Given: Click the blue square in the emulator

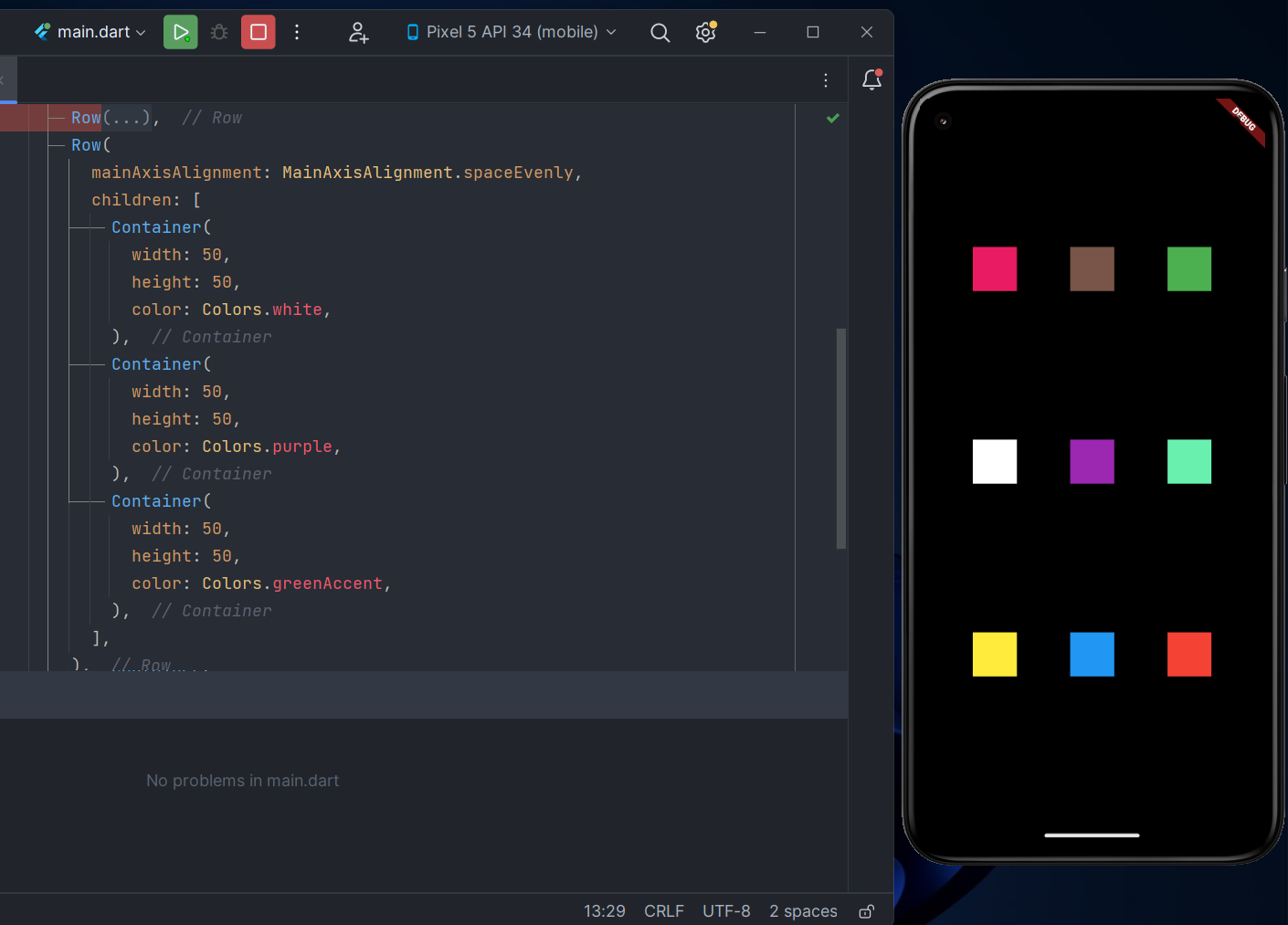Looking at the screenshot, I should [1092, 655].
